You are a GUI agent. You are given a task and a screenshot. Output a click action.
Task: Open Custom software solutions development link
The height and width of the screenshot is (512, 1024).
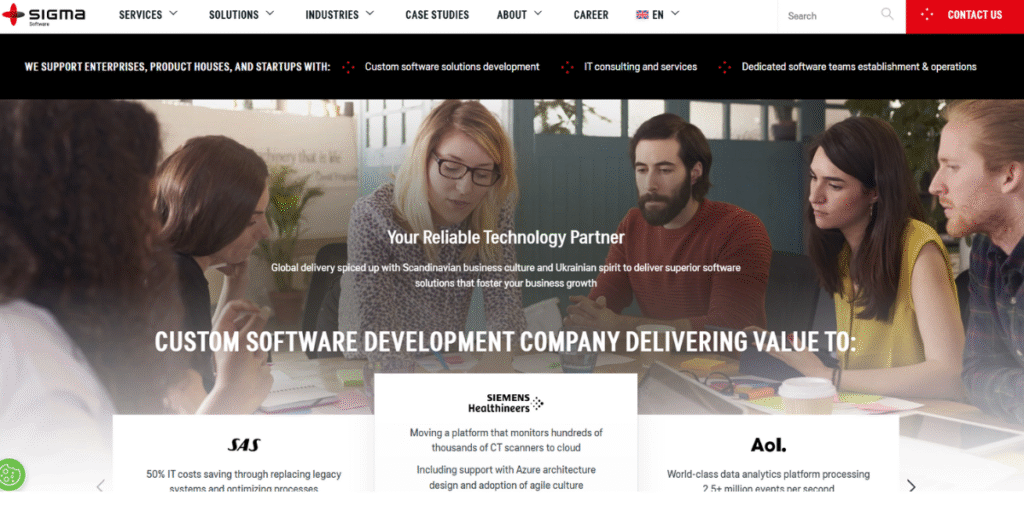452,67
